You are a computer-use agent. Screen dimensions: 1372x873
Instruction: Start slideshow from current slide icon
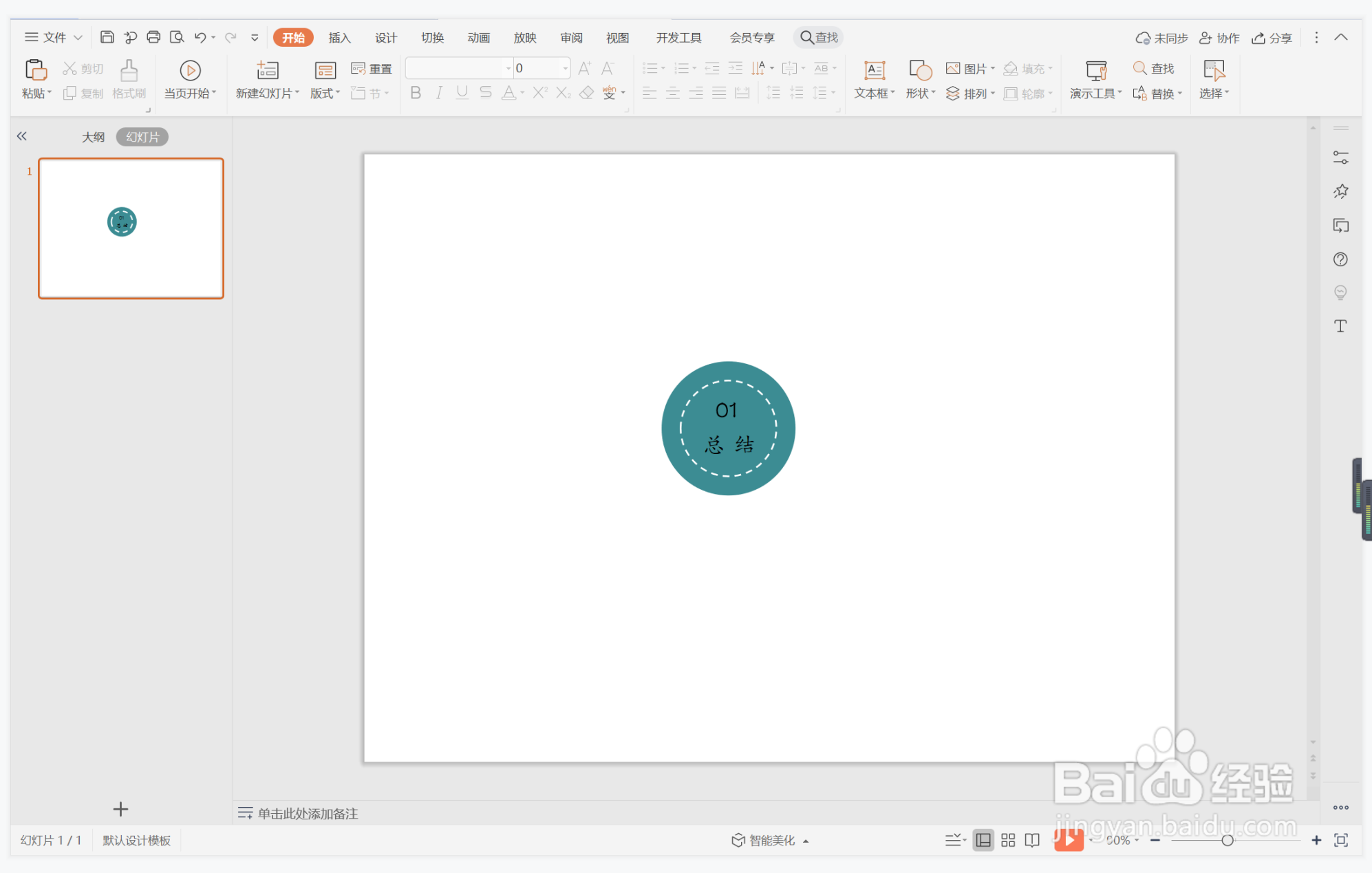tap(190, 71)
